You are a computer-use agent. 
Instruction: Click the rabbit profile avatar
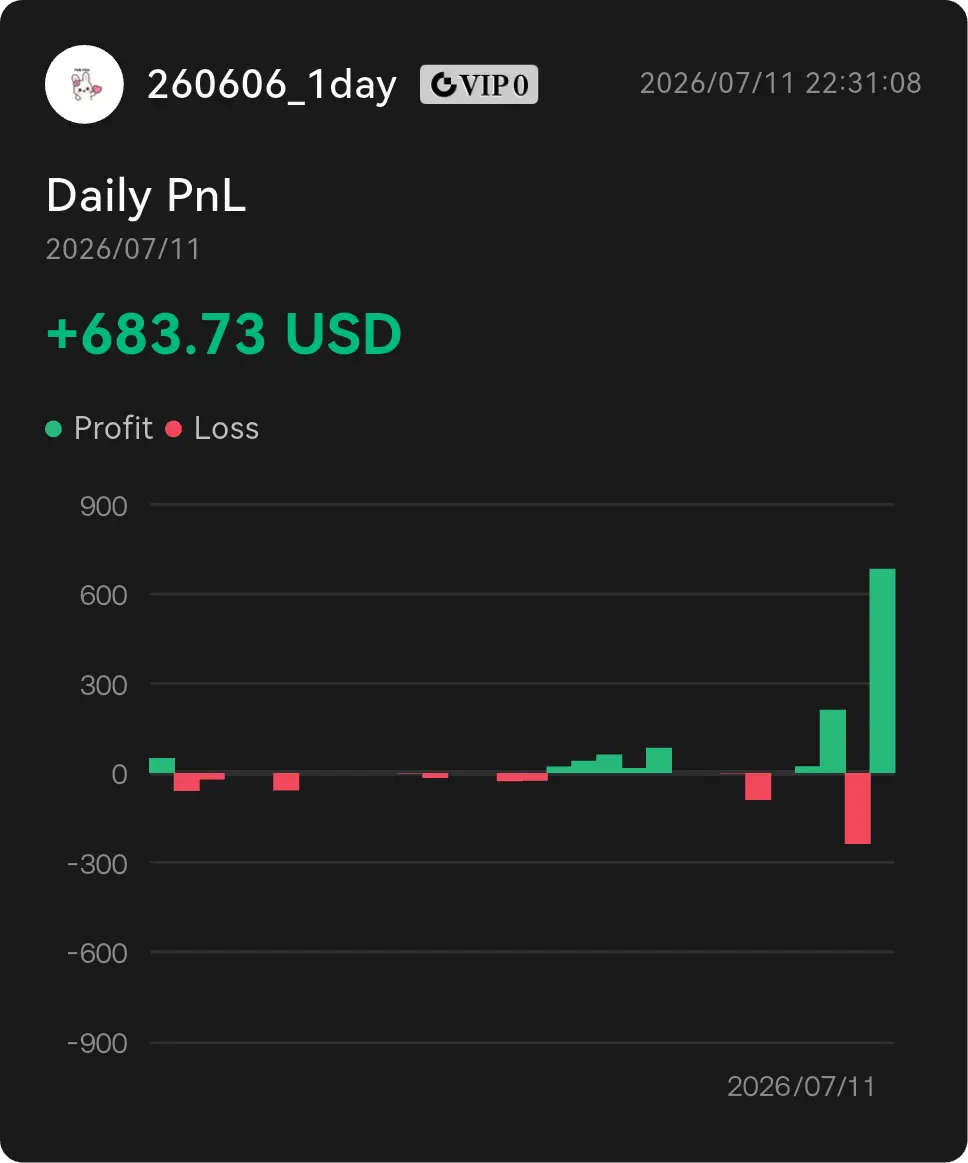[84, 84]
